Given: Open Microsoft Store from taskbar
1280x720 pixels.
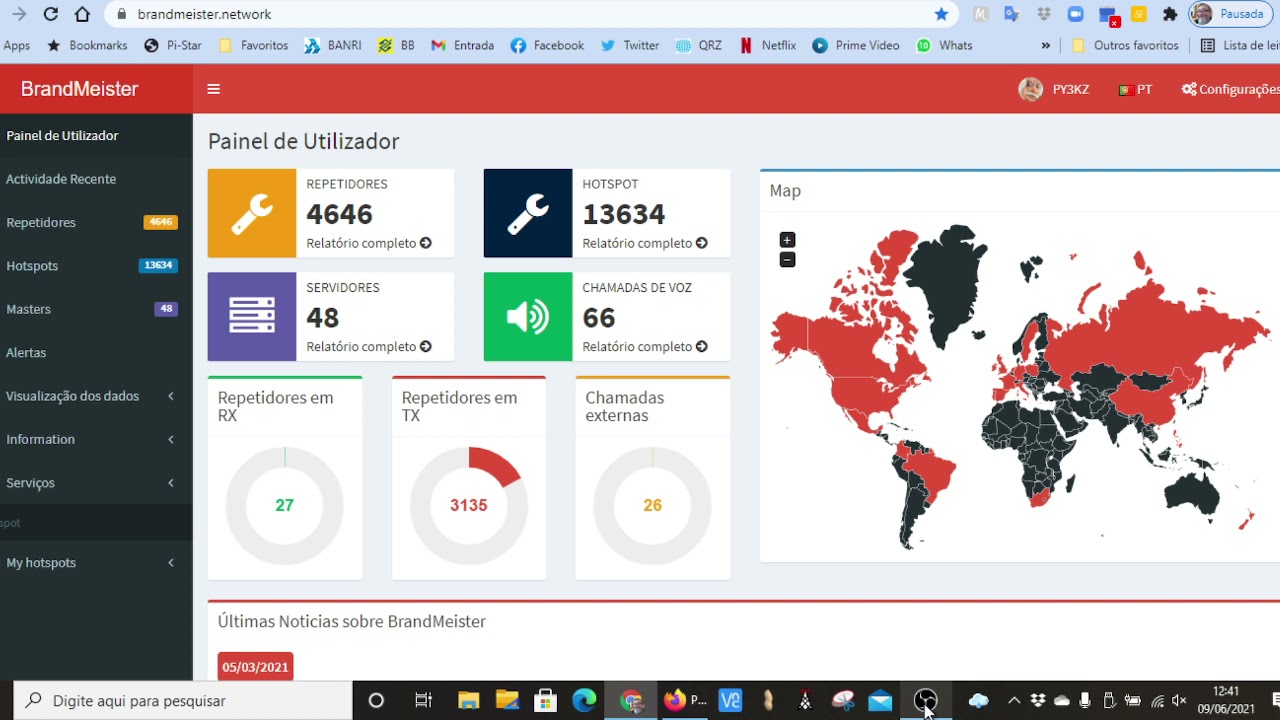Looking at the screenshot, I should 545,700.
